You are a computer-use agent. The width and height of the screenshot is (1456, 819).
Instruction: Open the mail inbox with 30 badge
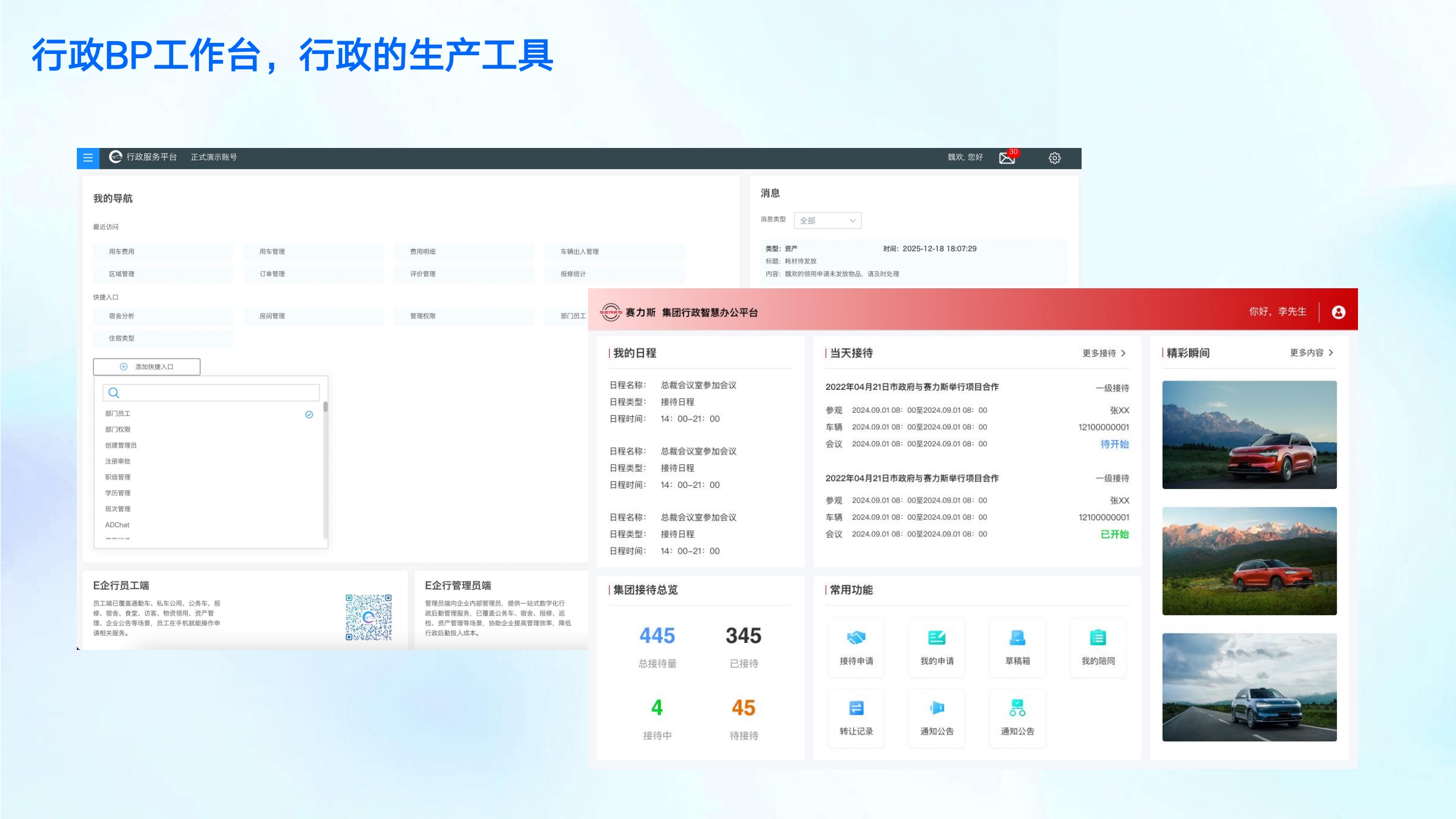(1007, 158)
